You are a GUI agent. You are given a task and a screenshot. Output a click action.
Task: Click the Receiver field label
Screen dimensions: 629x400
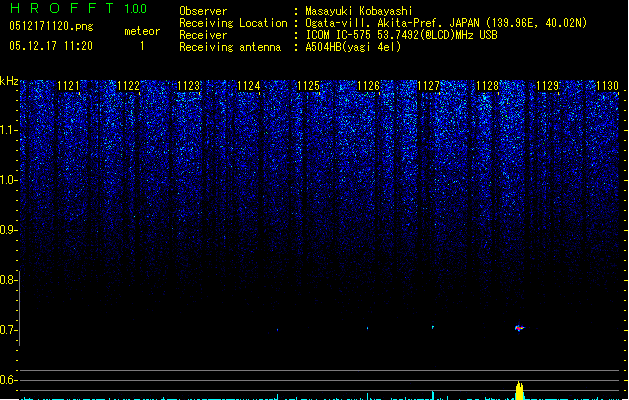pos(203,35)
